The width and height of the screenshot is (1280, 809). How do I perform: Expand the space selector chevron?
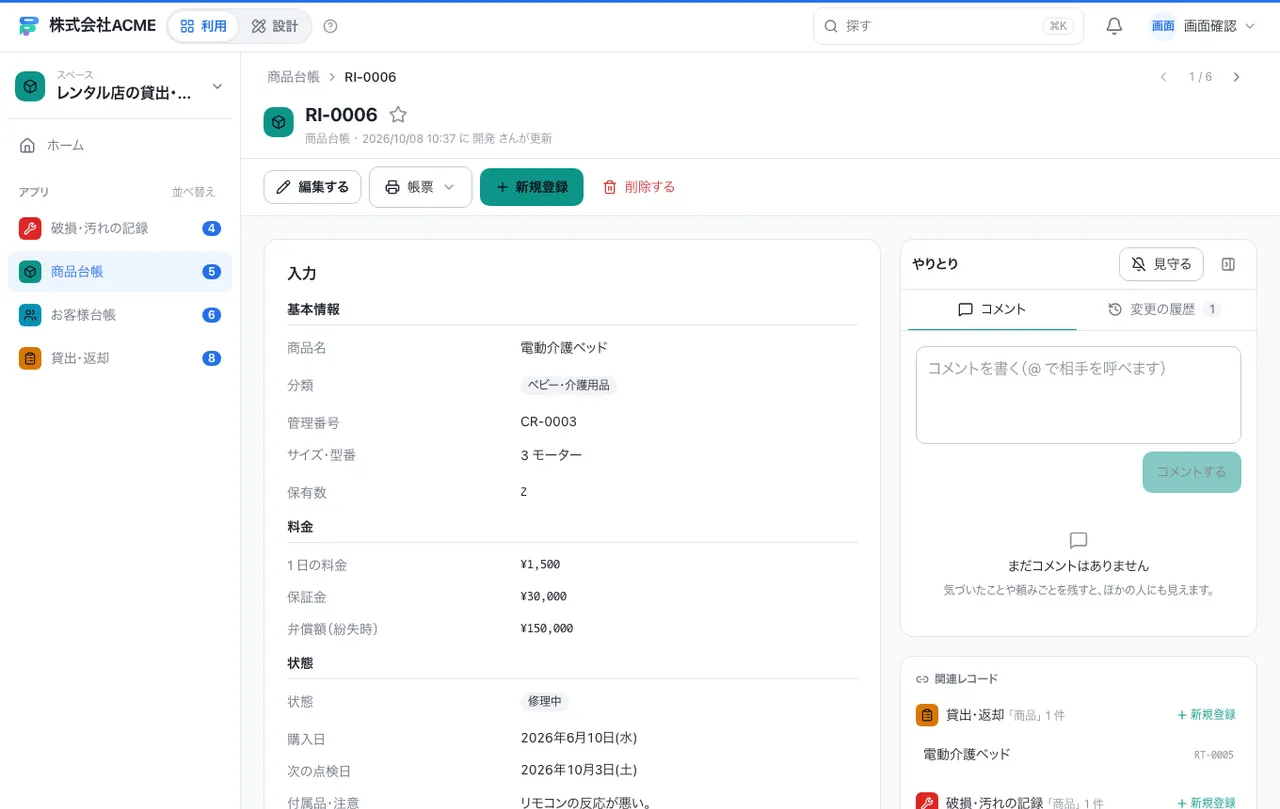(217, 87)
